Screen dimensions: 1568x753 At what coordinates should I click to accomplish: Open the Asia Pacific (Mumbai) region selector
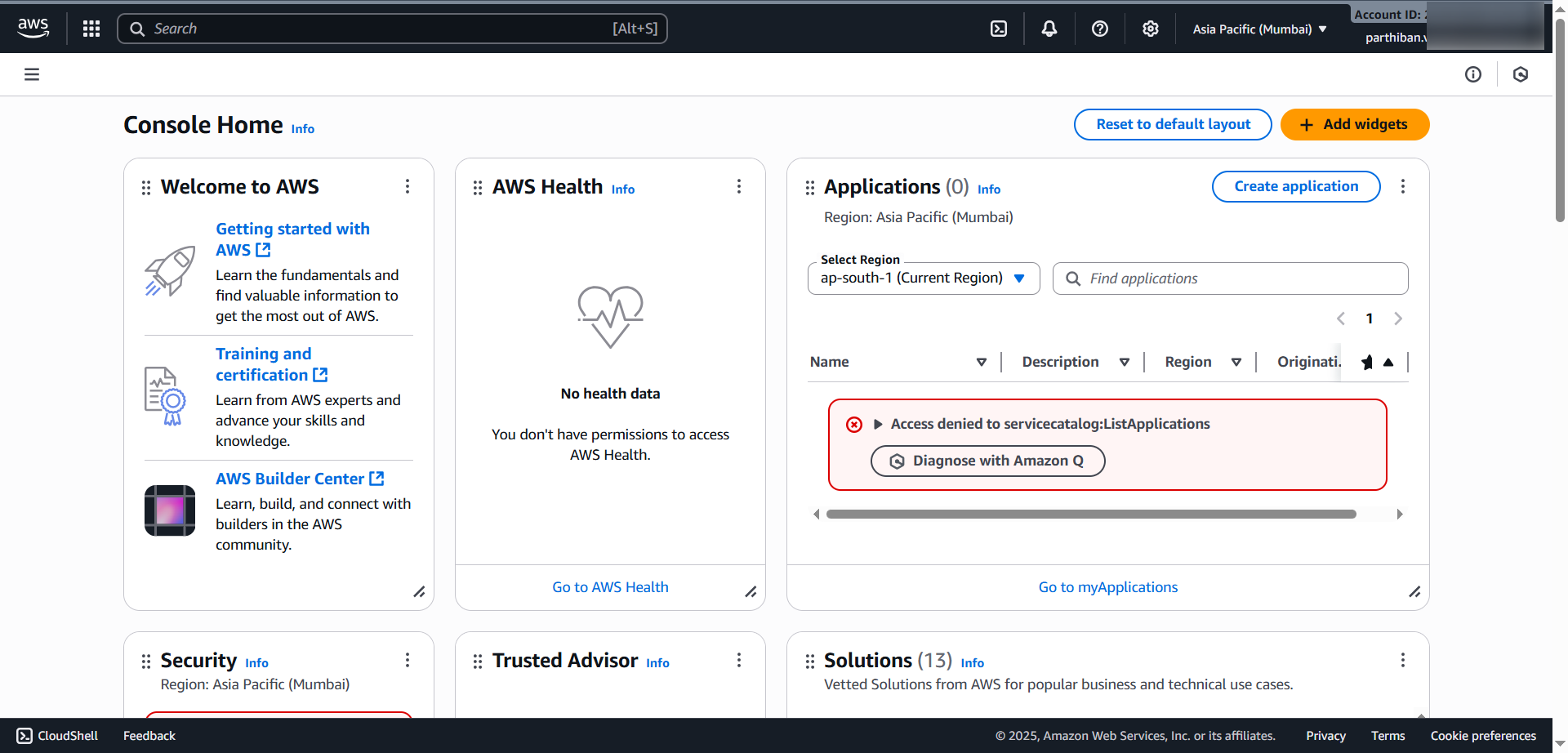pos(1258,29)
